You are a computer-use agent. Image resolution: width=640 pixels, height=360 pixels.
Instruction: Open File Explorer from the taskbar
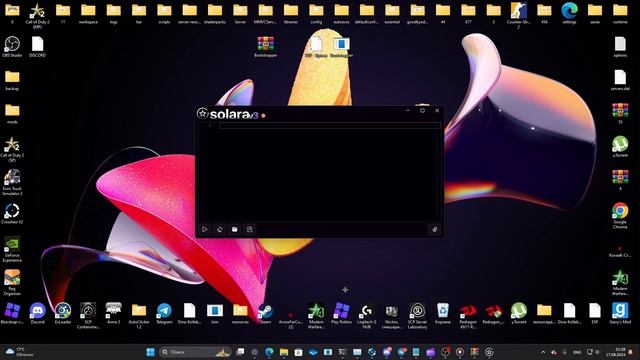(x=284, y=352)
